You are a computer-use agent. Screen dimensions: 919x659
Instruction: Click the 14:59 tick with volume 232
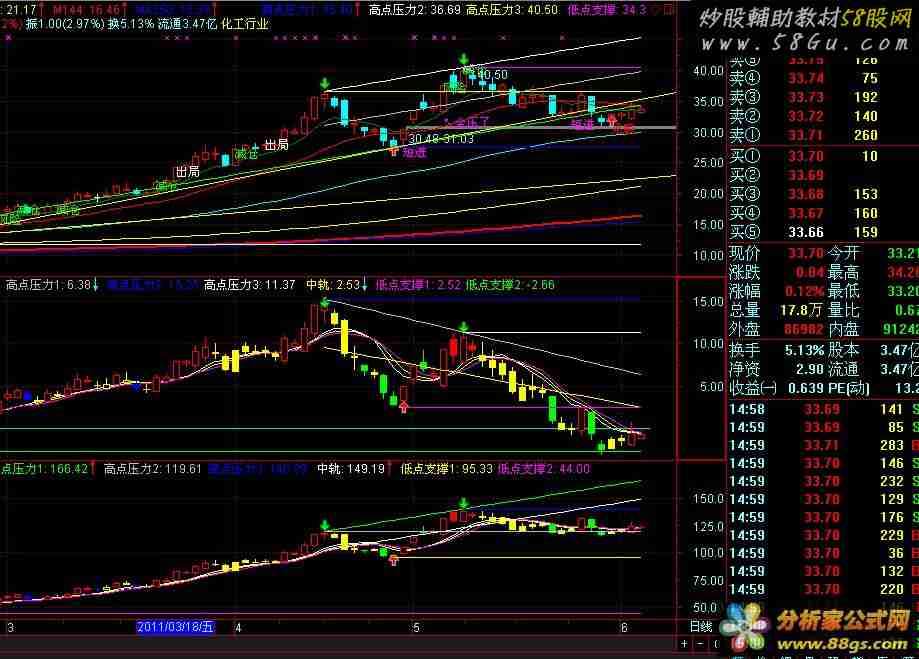pyautogui.click(x=823, y=481)
